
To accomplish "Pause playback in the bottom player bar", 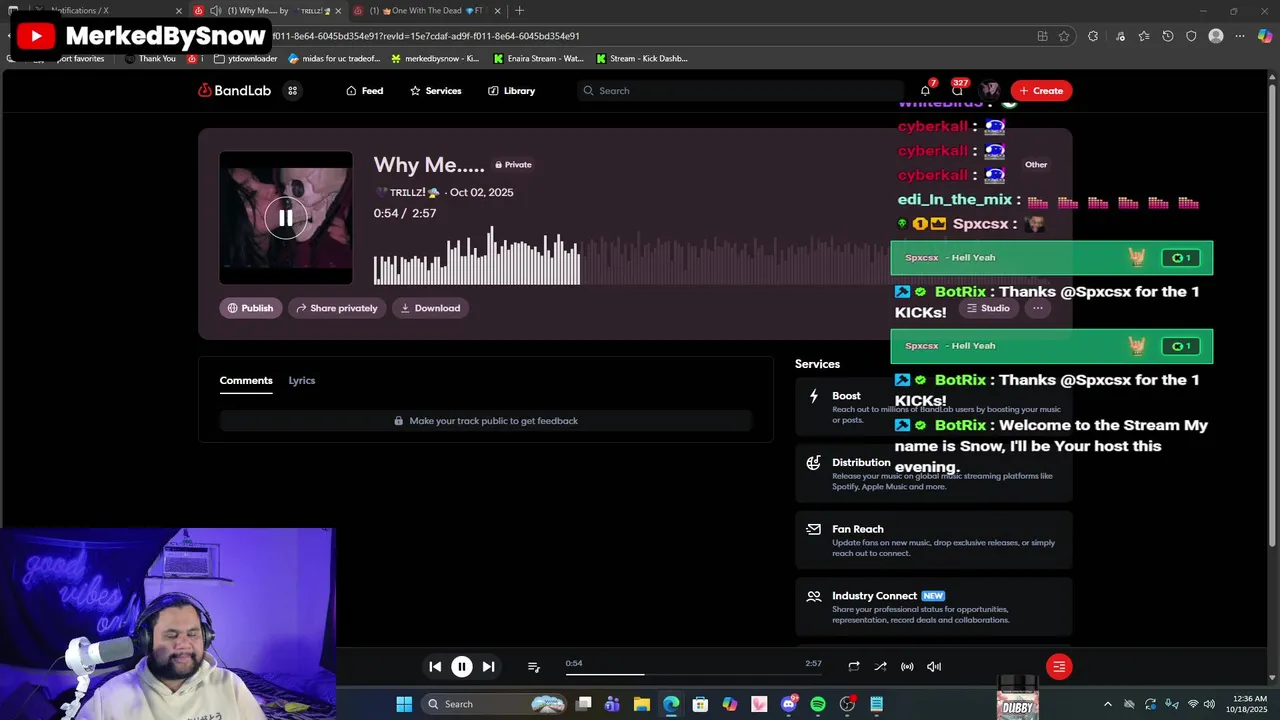I will (461, 667).
